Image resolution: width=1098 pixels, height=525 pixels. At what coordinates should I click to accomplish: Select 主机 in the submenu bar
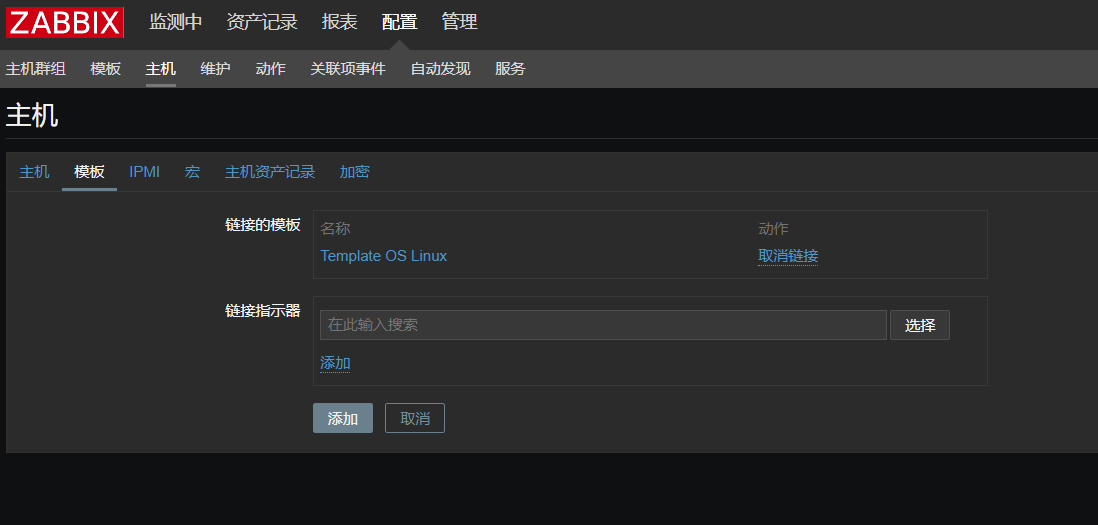click(x=160, y=69)
